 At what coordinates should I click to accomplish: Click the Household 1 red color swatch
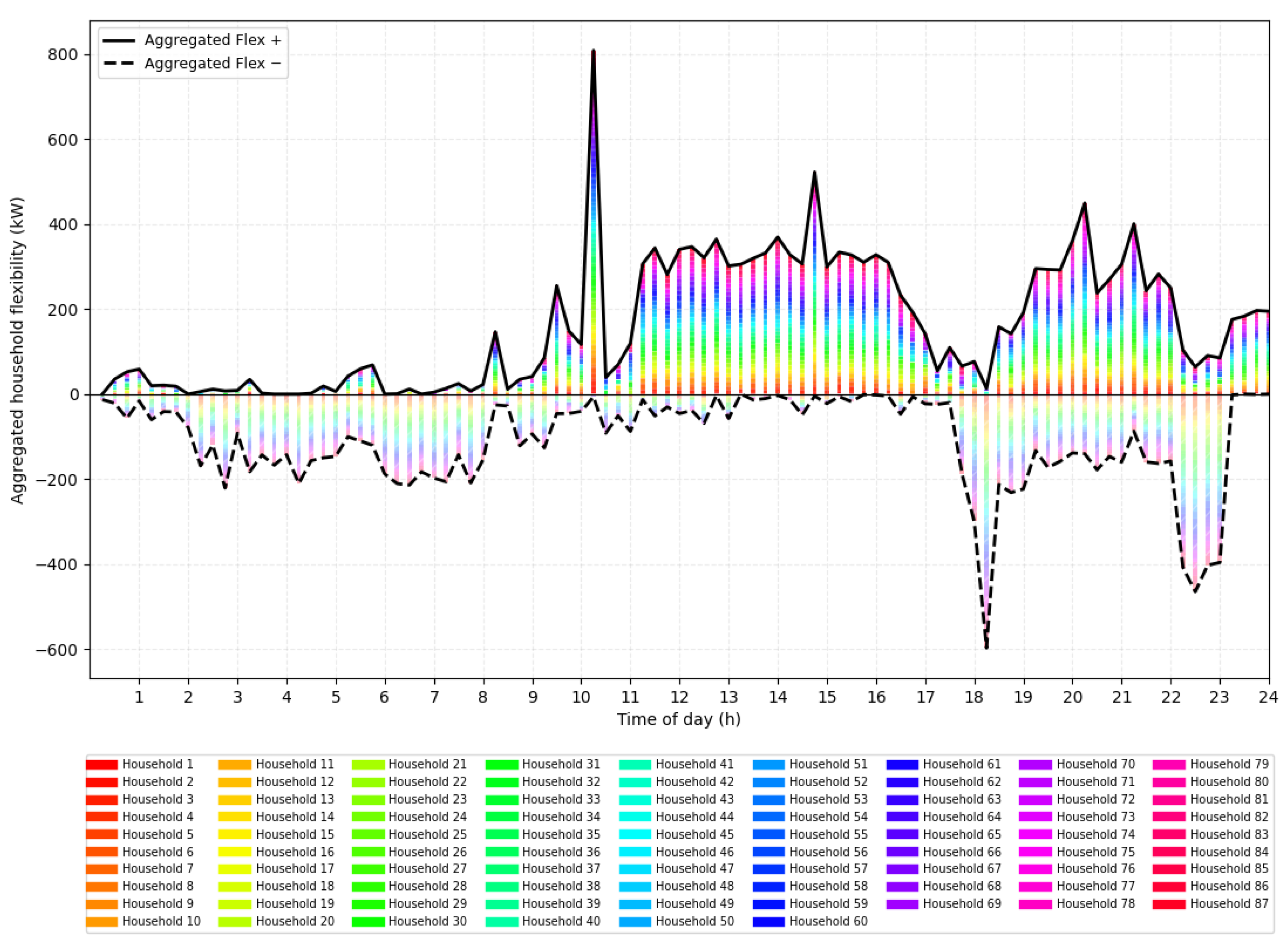[102, 765]
